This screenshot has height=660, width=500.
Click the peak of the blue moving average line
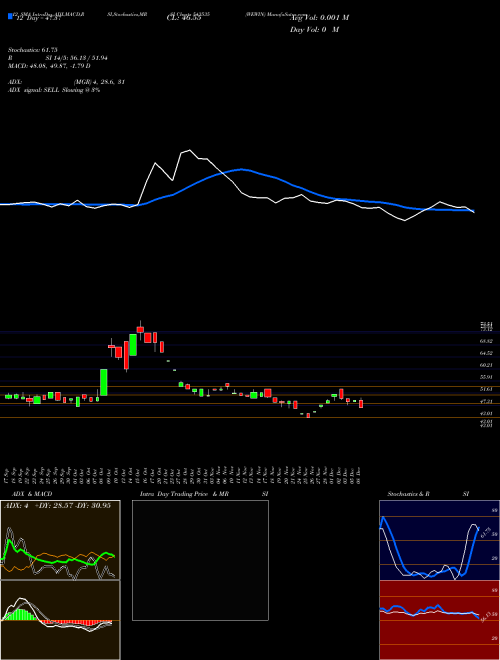(x=241, y=169)
